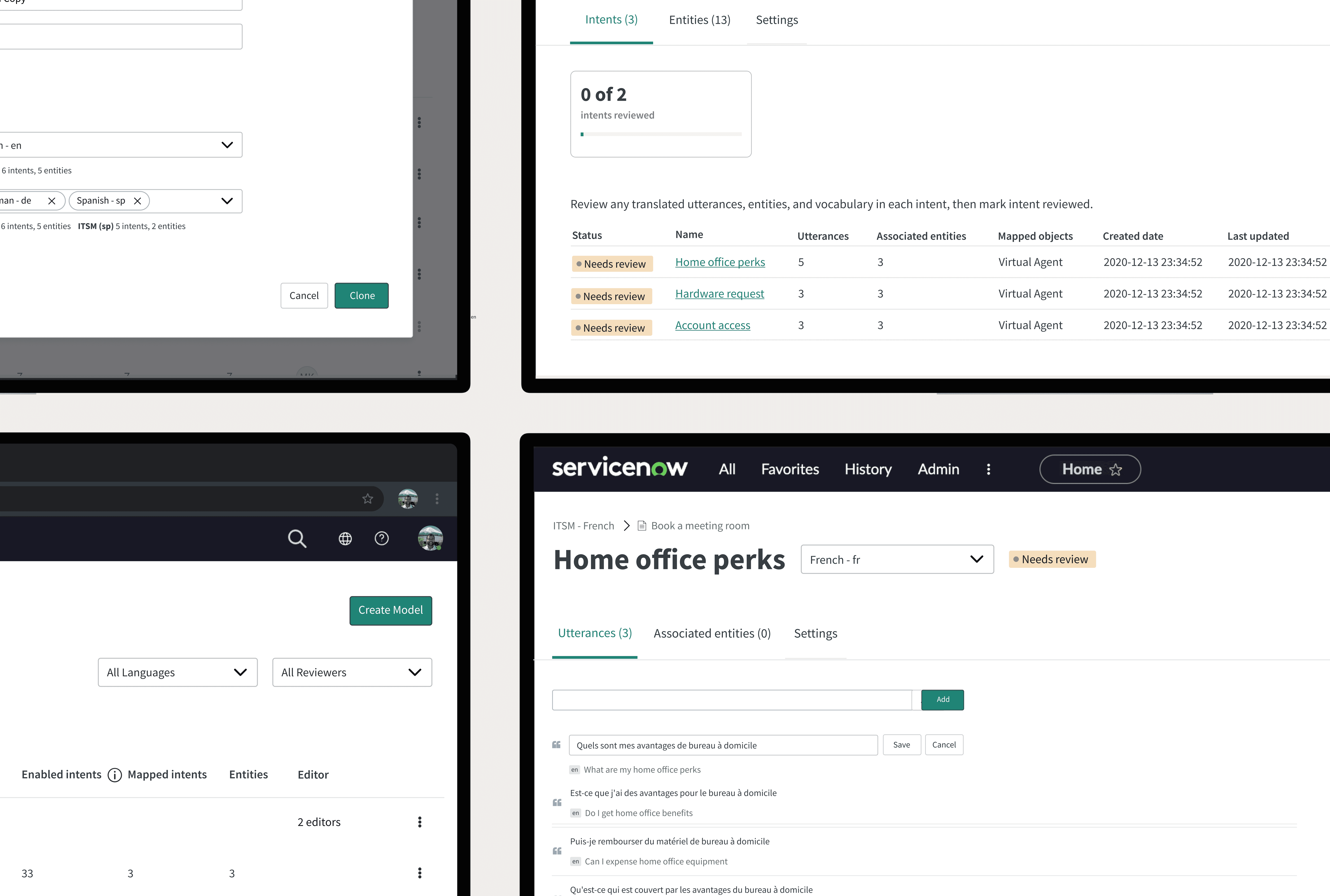Viewport: 1330px width, 896px height.
Task: Remove the German - de language chip
Action: [x=52, y=201]
